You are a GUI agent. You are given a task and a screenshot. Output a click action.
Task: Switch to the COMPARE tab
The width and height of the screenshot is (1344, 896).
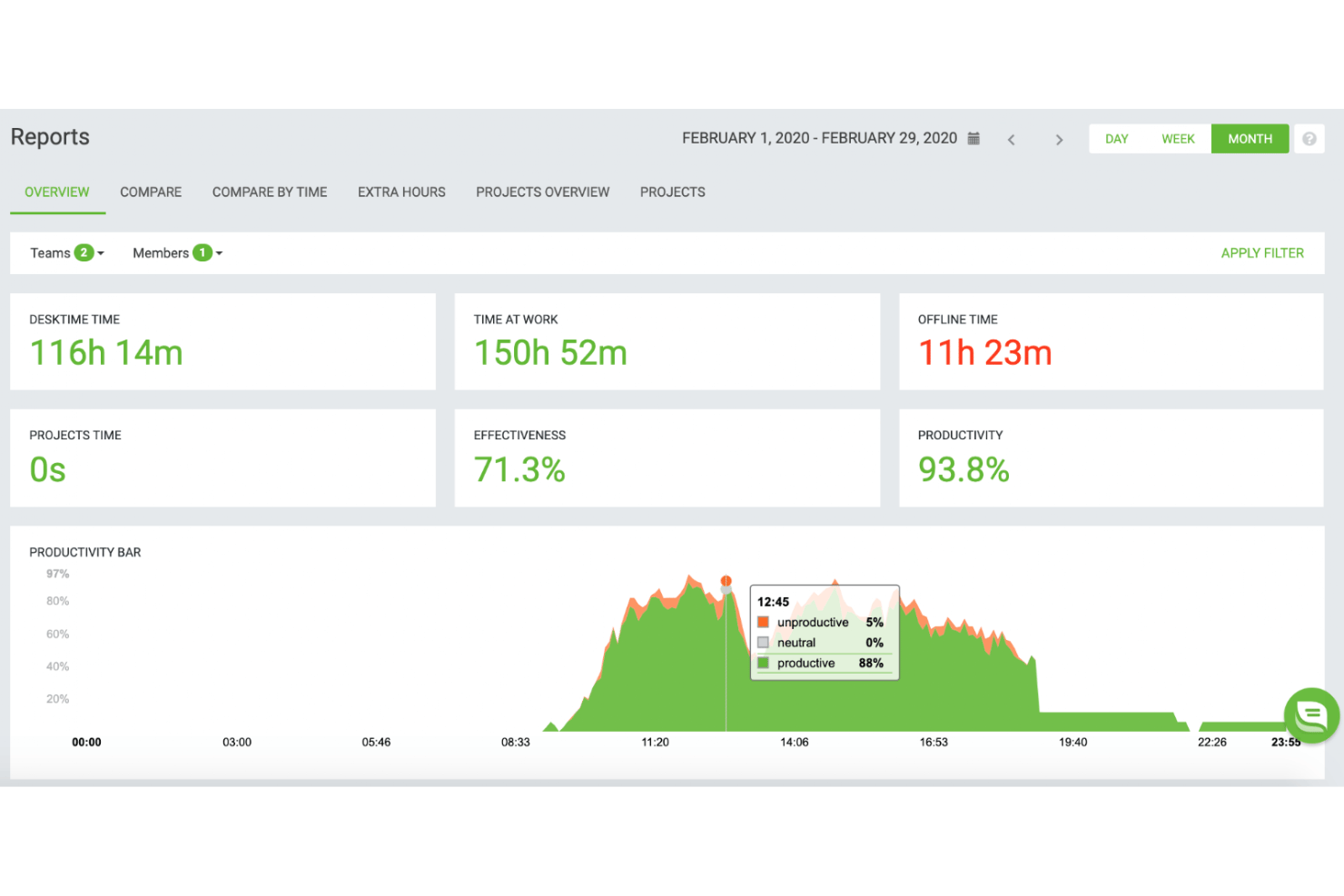coord(151,192)
